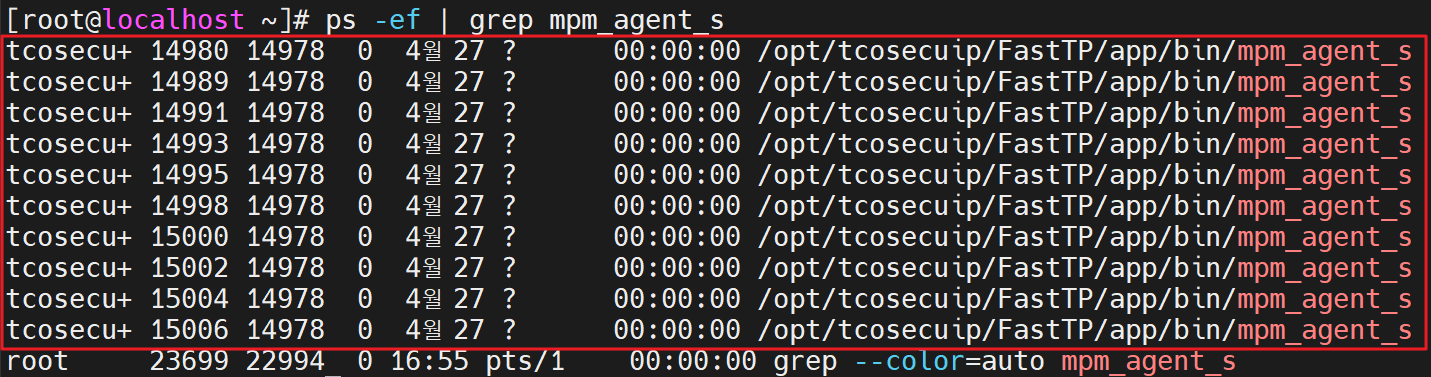Viewport: 1431px width, 377px height.
Task: Click highlighted mpm_agent_s in the grep row
Action: [x=1149, y=361]
